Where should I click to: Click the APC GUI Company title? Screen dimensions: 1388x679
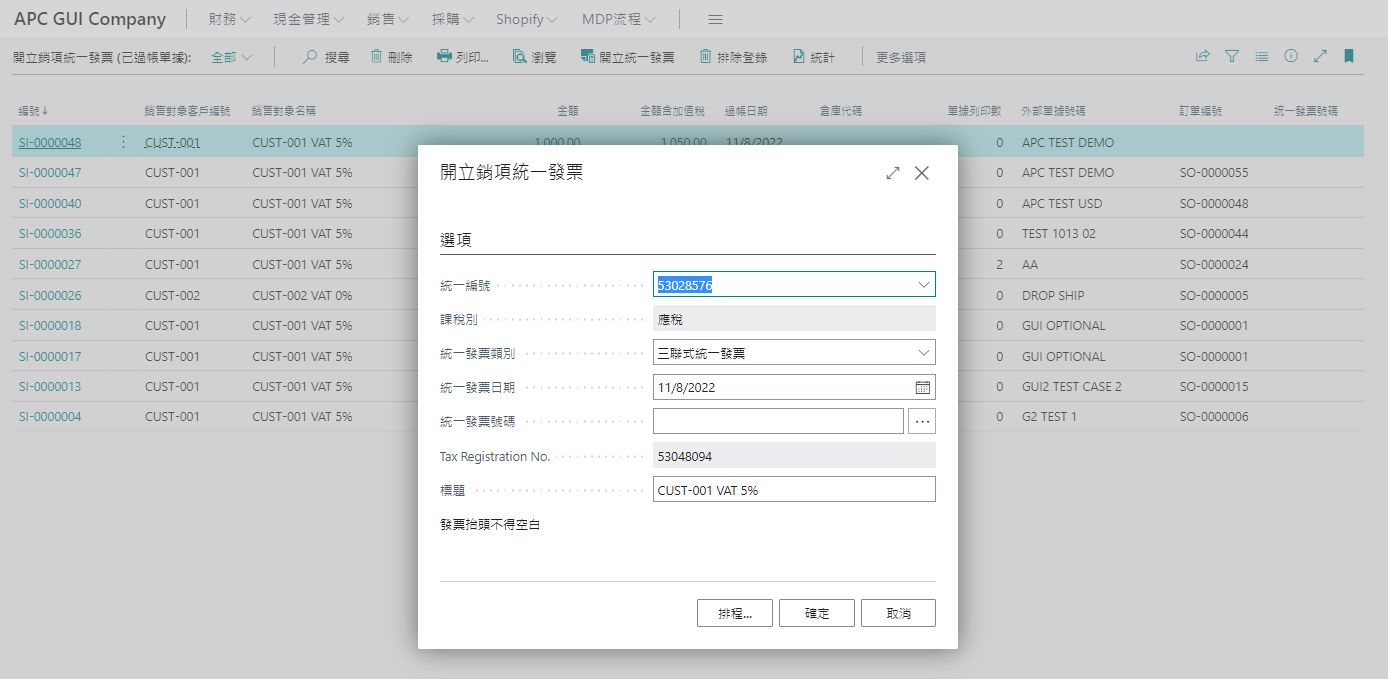tap(90, 20)
